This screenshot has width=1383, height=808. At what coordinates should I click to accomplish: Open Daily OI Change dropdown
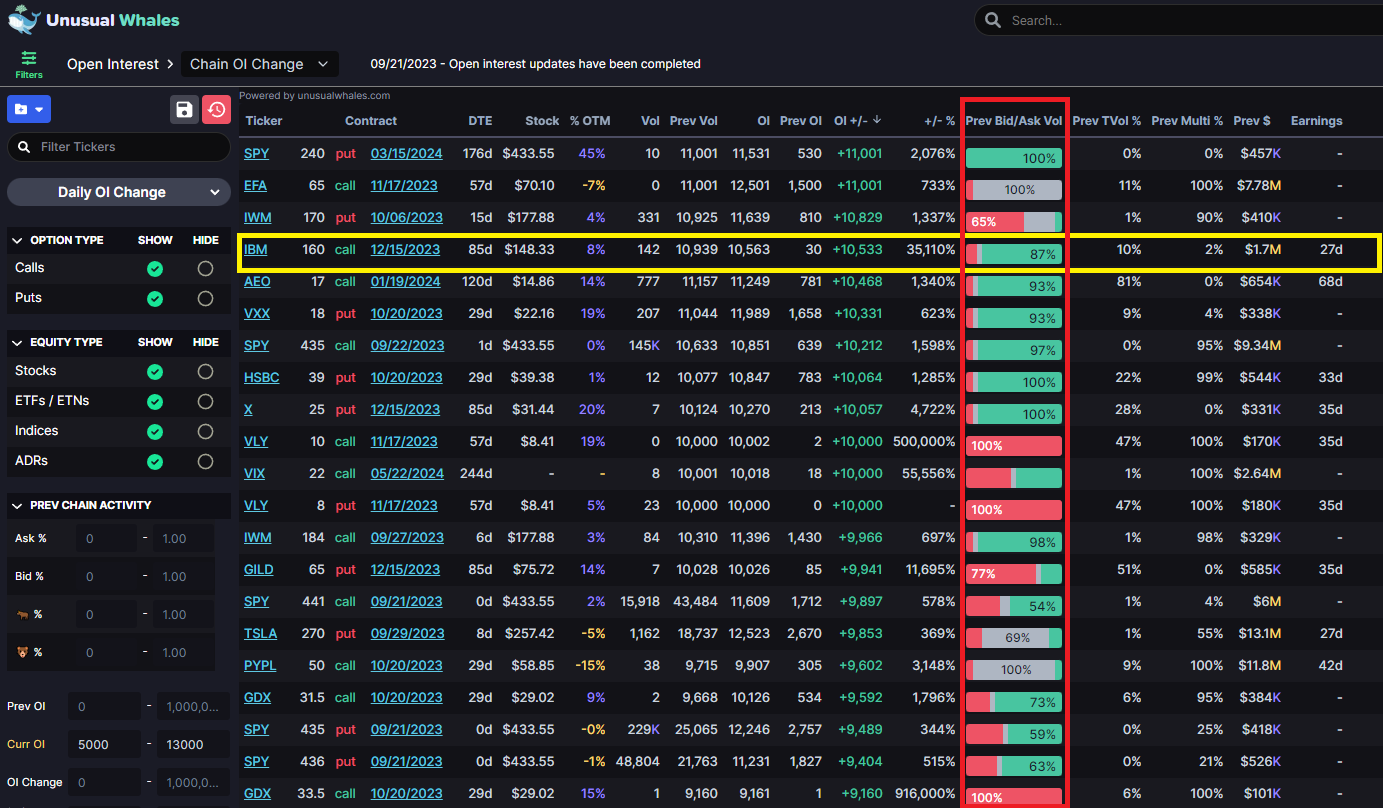click(119, 192)
